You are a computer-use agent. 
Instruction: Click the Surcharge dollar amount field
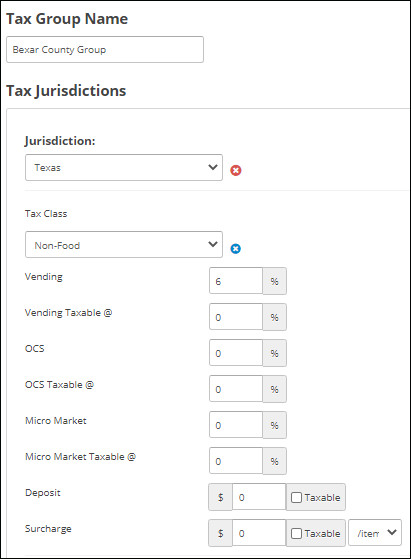[x=259, y=533]
